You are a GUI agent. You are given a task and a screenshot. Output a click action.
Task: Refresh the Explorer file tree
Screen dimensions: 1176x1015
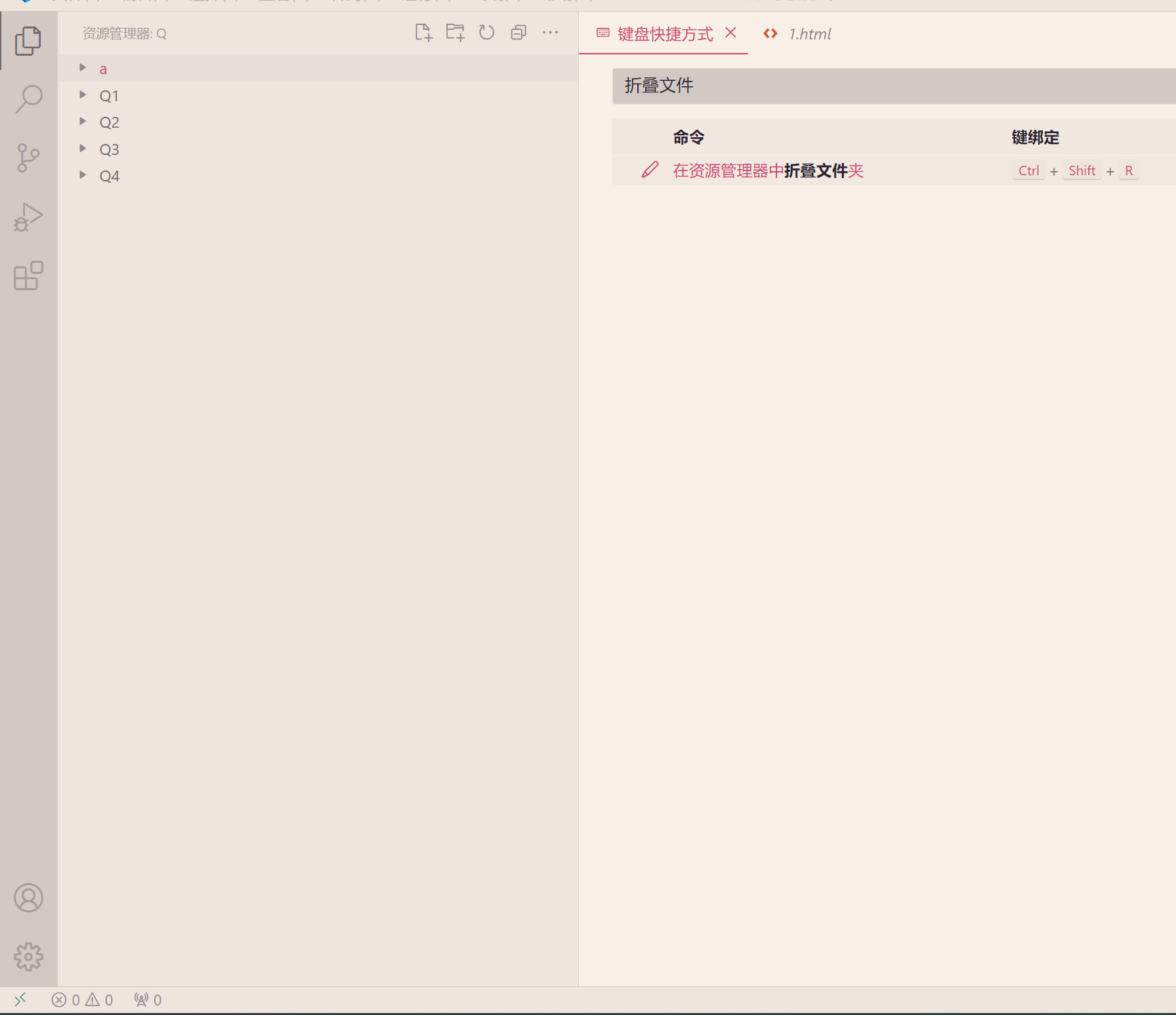click(x=486, y=32)
